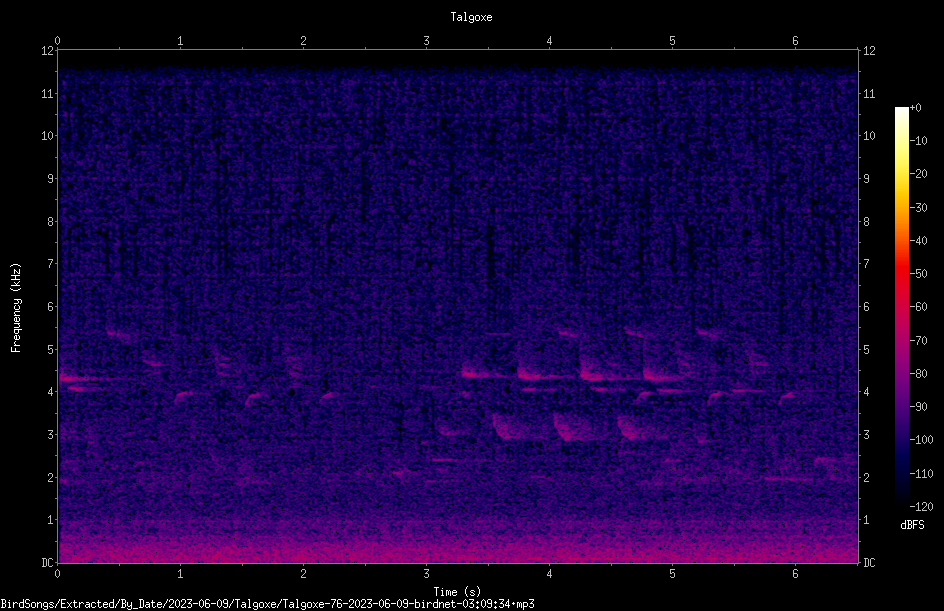Image resolution: width=944 pixels, height=611 pixels.
Task: Click the "dBFS" unit label under the color scale
Action: pyautogui.click(x=912, y=525)
